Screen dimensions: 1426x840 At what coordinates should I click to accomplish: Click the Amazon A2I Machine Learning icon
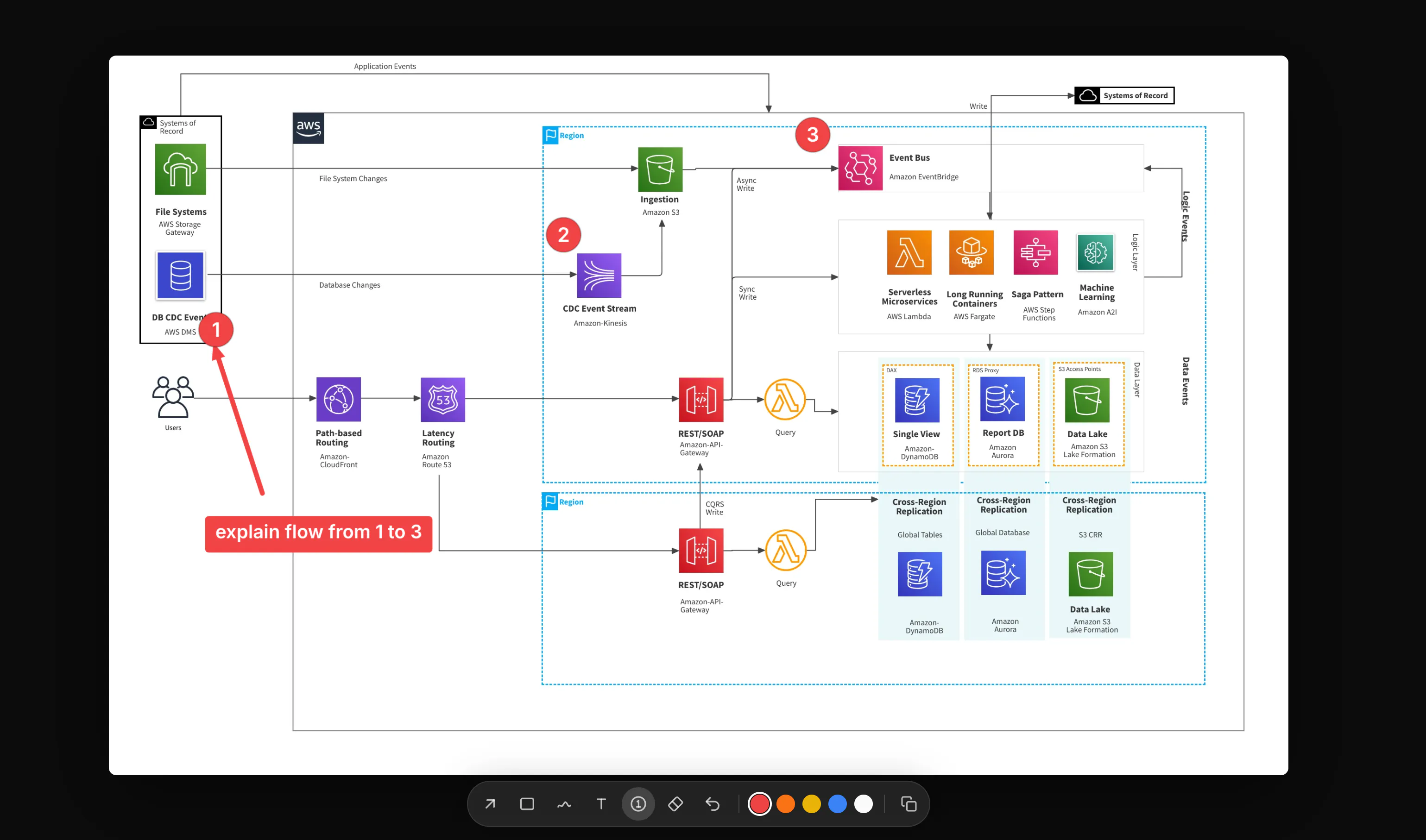point(1096,252)
